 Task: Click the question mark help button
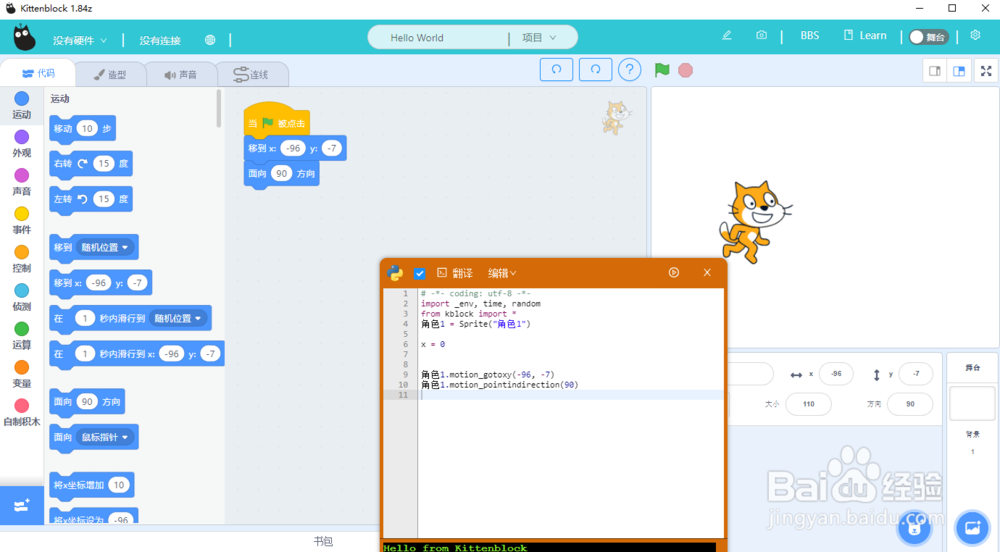pos(629,69)
